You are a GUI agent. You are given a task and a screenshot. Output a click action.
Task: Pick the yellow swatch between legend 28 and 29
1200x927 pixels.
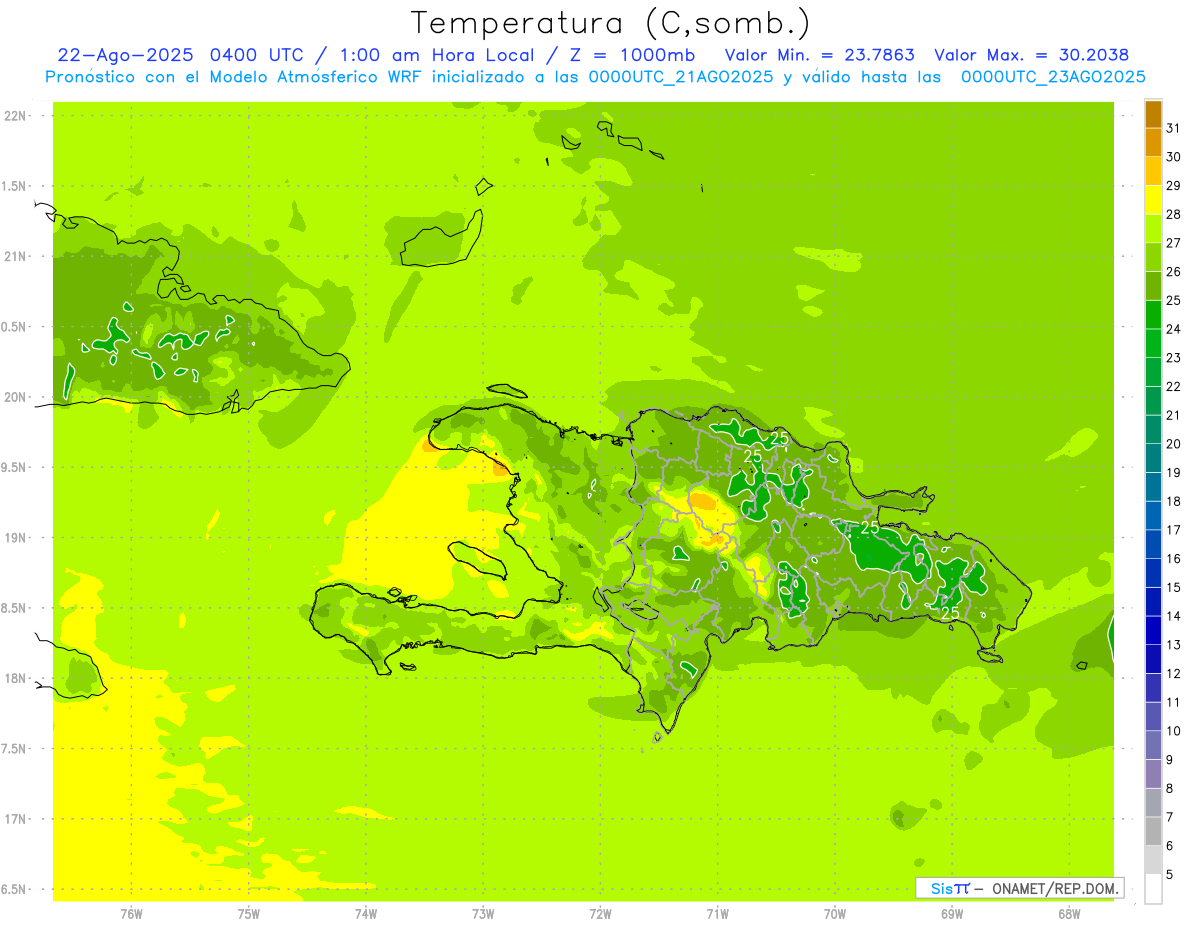pyautogui.click(x=1153, y=200)
